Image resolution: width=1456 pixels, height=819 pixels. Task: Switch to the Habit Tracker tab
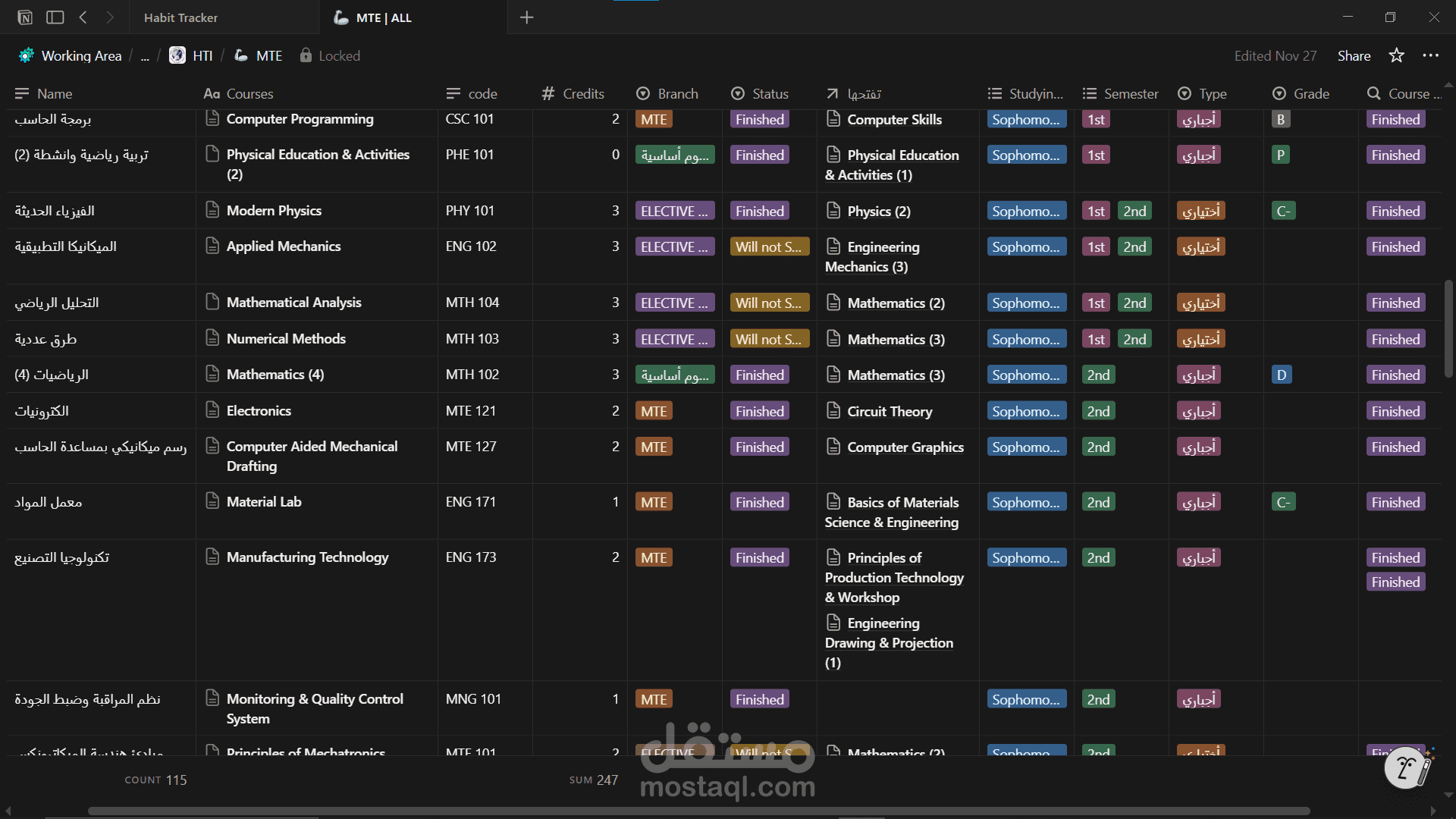point(180,17)
